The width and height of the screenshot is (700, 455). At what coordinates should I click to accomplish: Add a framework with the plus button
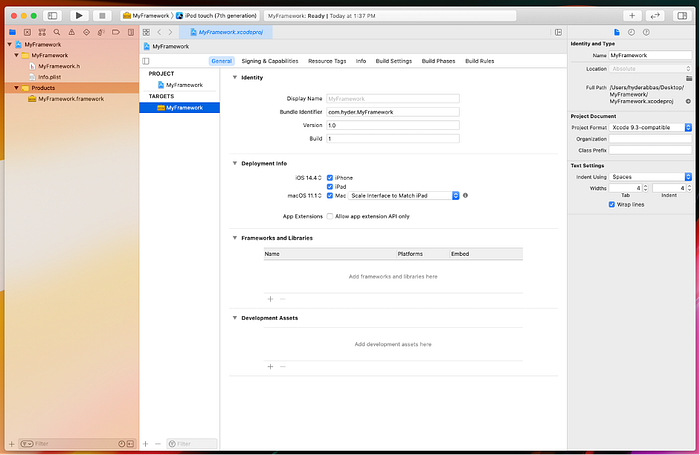point(270,299)
